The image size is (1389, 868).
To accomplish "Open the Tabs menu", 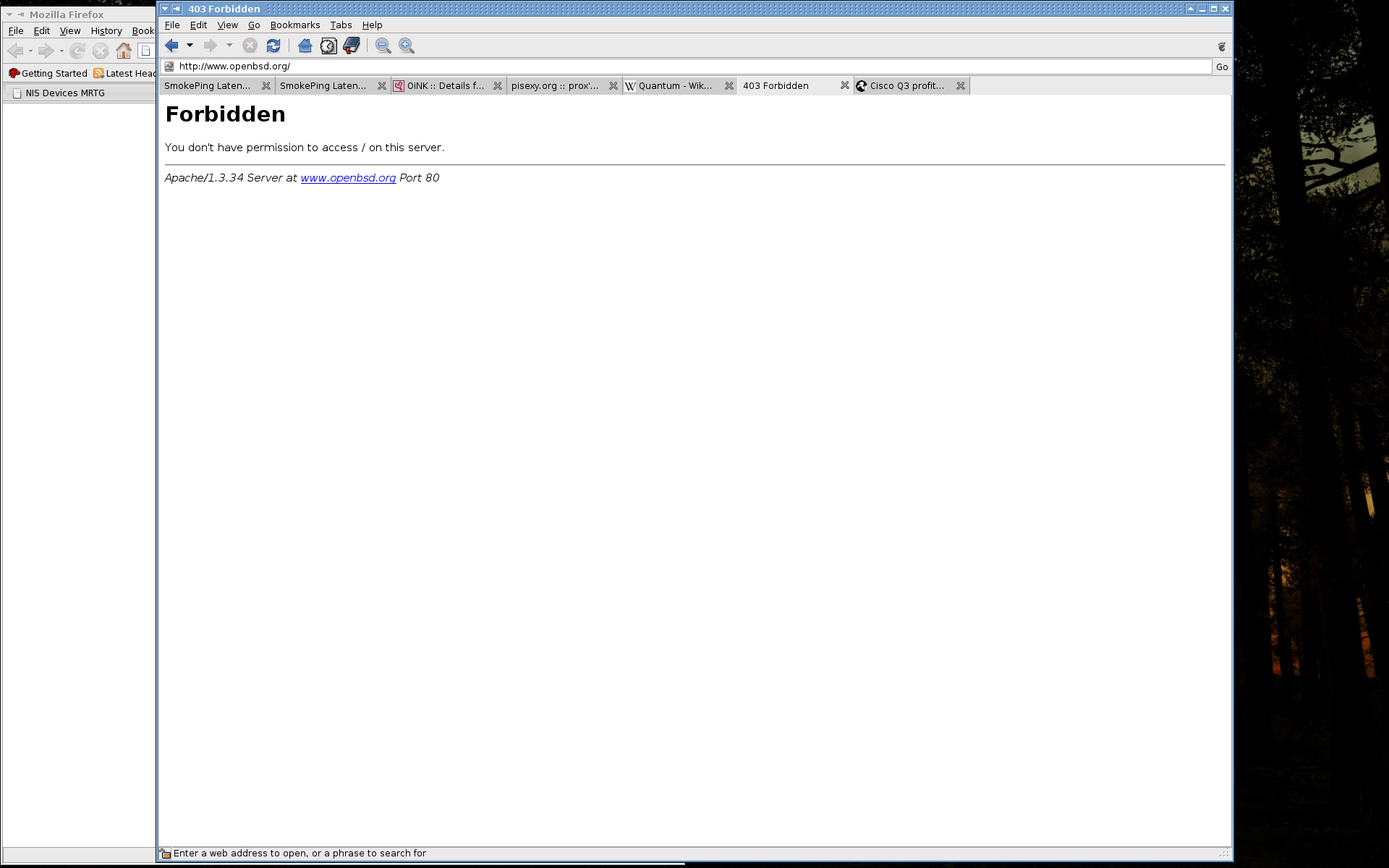I will click(341, 25).
